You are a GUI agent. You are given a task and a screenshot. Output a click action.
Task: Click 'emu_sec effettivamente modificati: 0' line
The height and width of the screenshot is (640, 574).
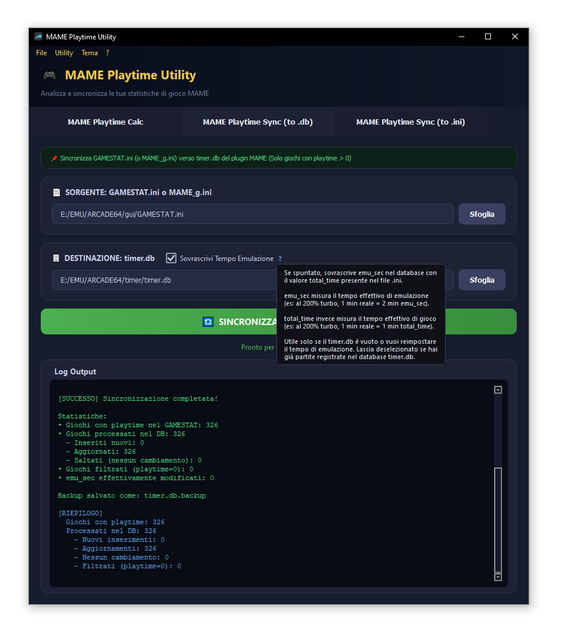[136, 478]
